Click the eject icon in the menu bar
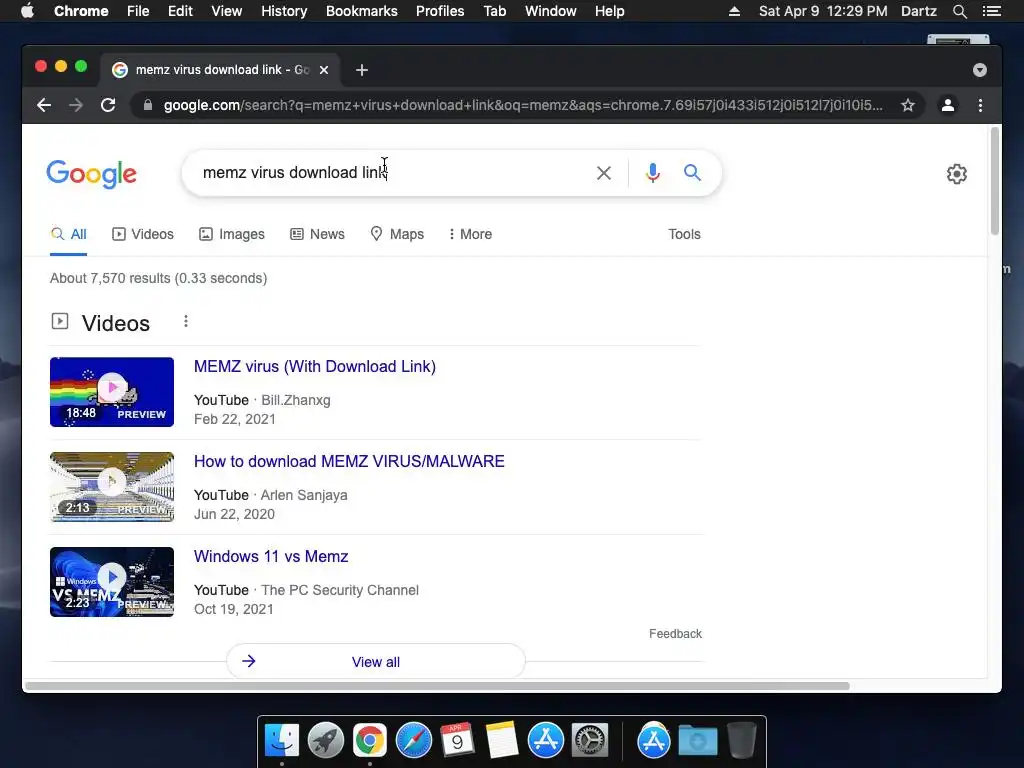This screenshot has width=1024, height=768. pos(734,11)
